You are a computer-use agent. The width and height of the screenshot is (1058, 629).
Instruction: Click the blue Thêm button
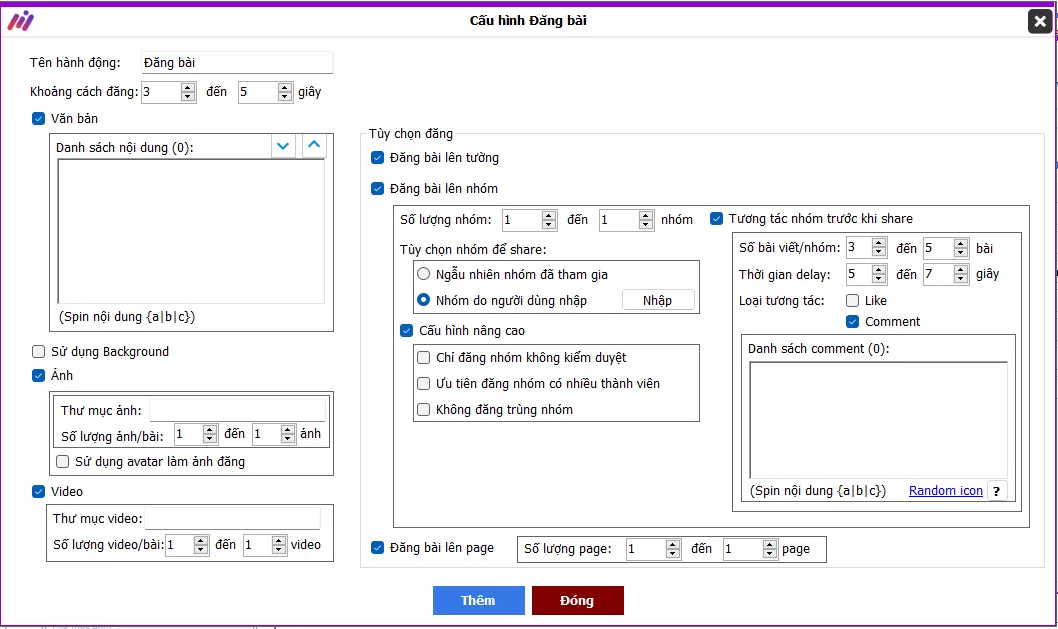(478, 600)
